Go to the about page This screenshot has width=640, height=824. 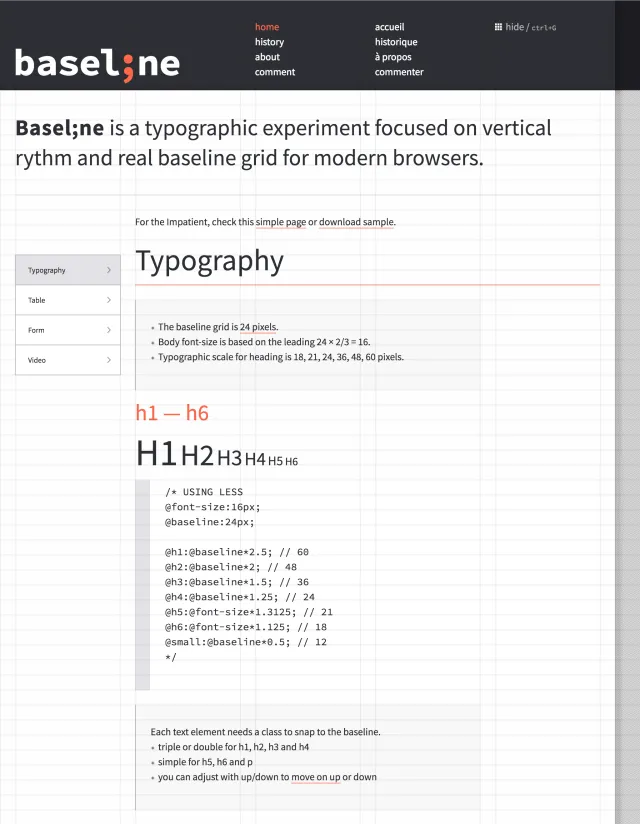point(267,57)
